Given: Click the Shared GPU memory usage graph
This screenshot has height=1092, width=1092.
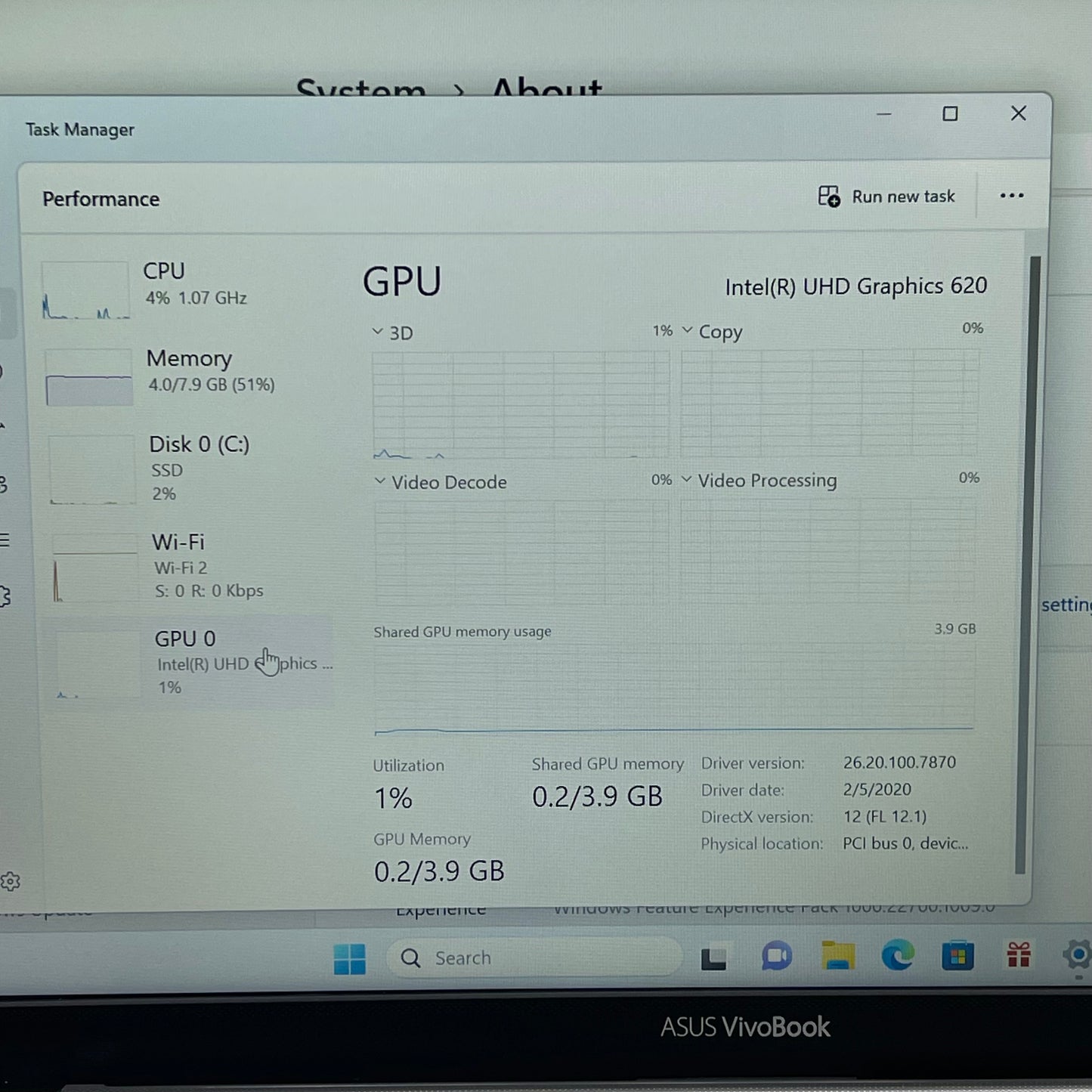Looking at the screenshot, I should coord(674,688).
